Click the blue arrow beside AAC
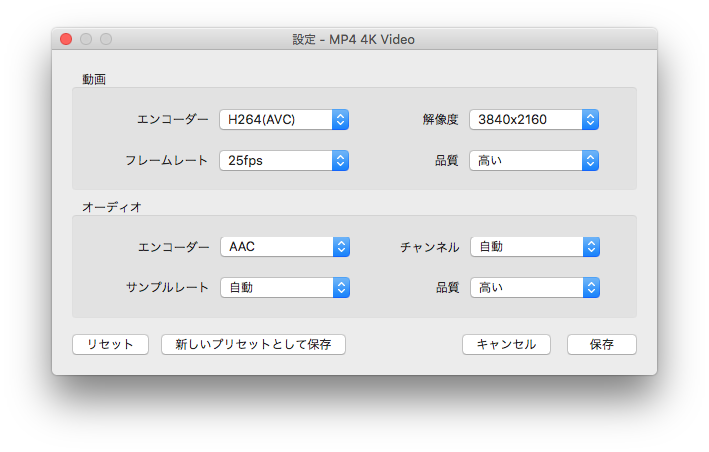The image size is (709, 452). point(340,247)
